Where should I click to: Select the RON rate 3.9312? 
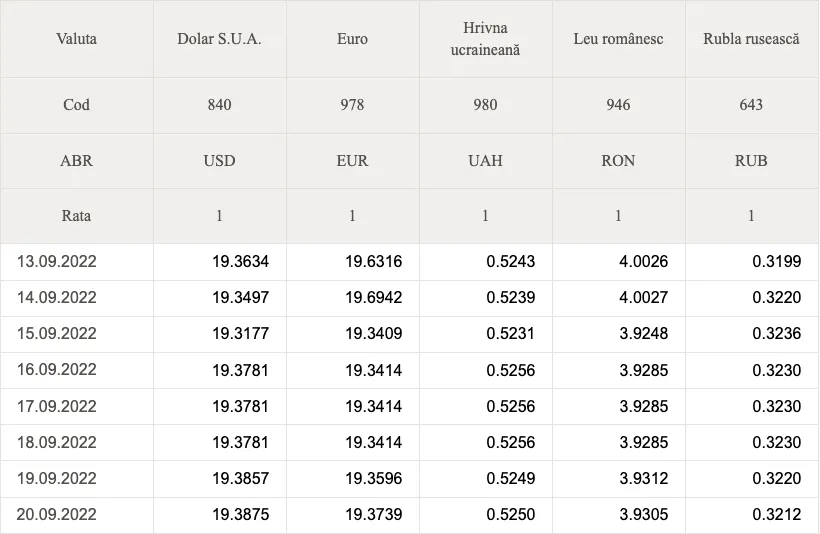(644, 478)
